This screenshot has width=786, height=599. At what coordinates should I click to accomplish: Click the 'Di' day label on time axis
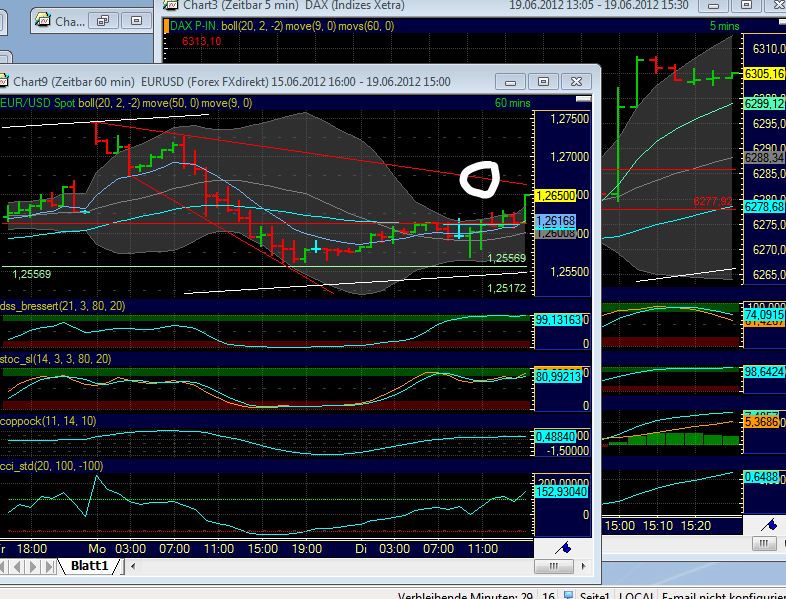click(361, 549)
